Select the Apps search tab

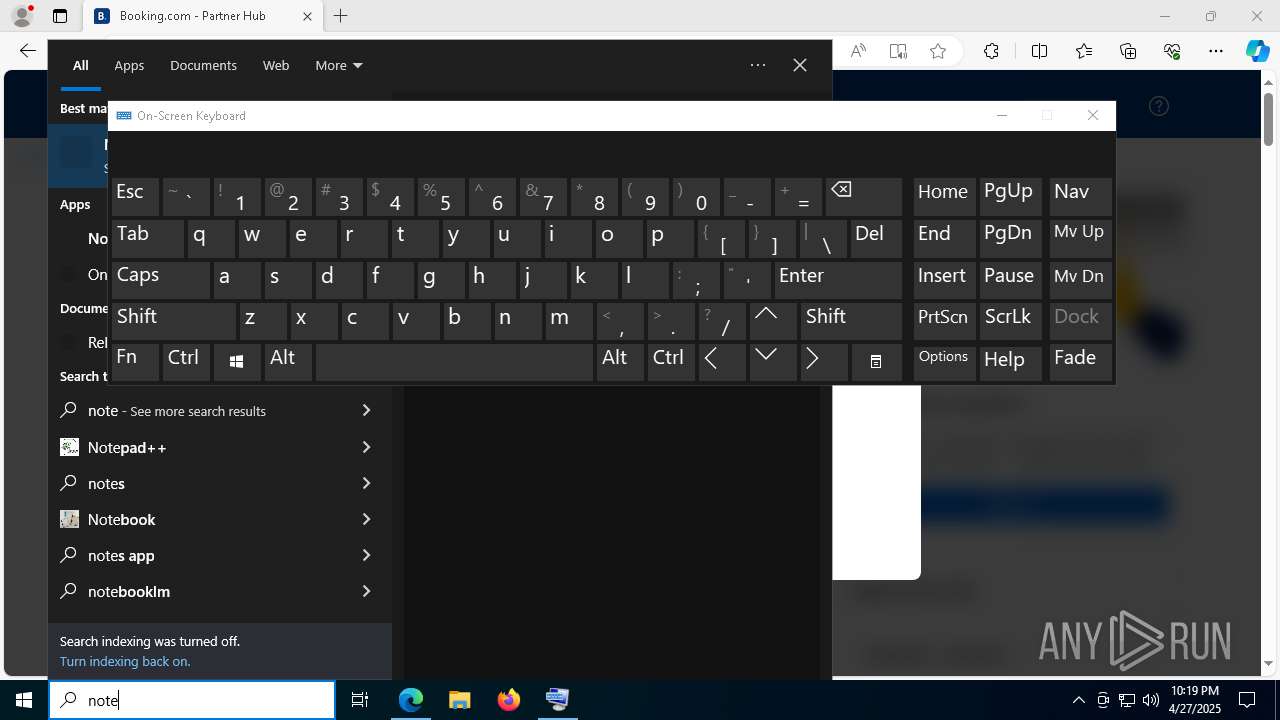tap(129, 65)
